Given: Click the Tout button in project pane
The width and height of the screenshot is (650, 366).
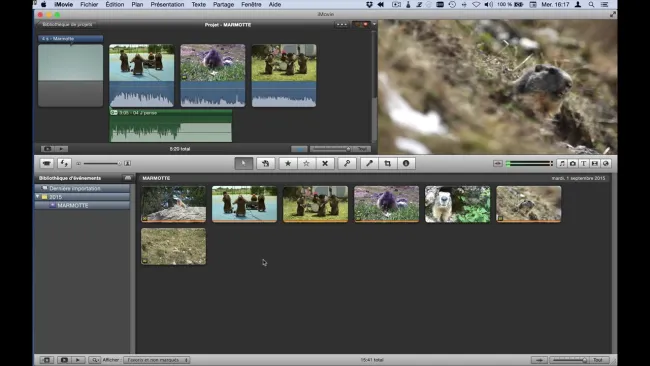Looking at the screenshot, I should point(362,149).
